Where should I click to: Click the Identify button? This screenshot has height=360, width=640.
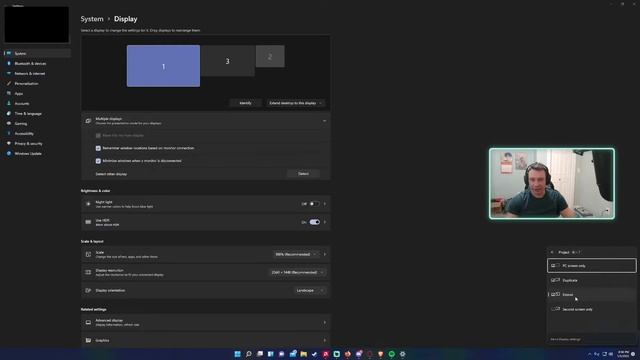(x=245, y=103)
